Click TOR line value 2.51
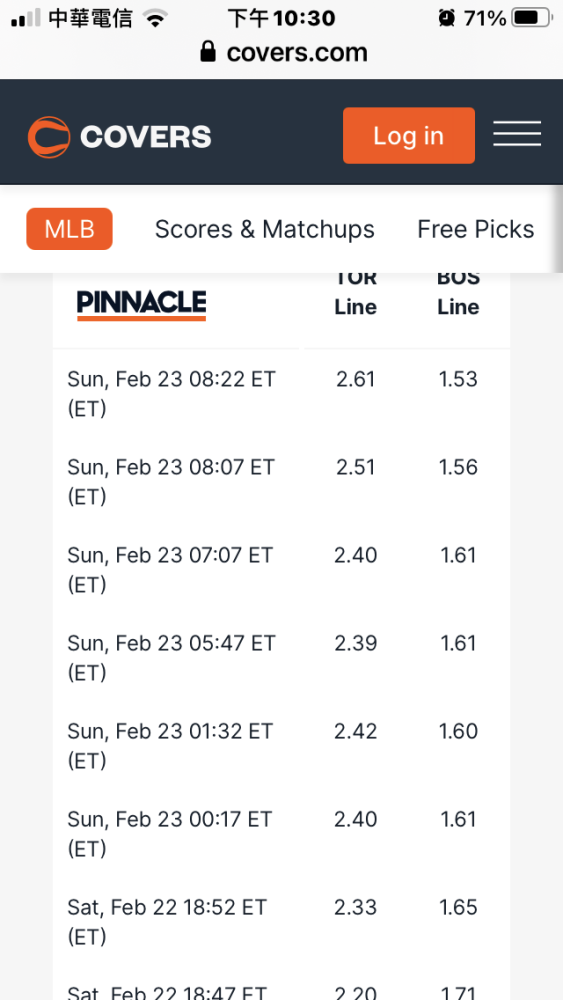 (356, 467)
